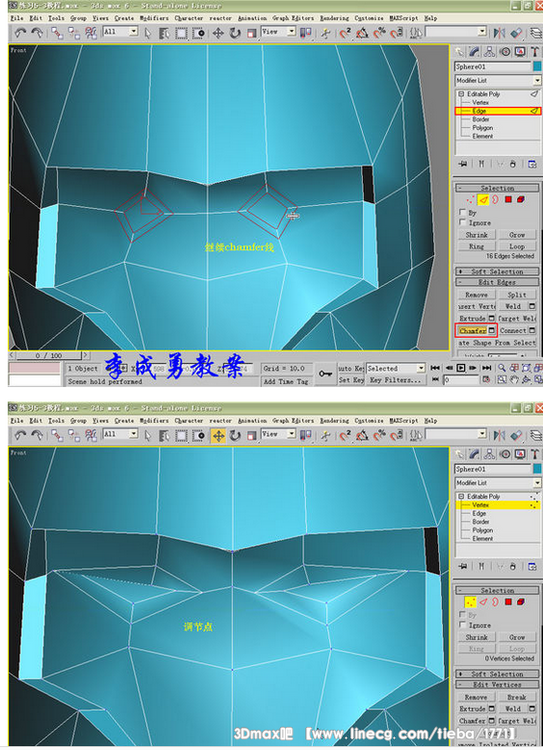Click Sphere01 object color swatch in top window
Screen dimensions: 543x750
[x=537, y=66]
